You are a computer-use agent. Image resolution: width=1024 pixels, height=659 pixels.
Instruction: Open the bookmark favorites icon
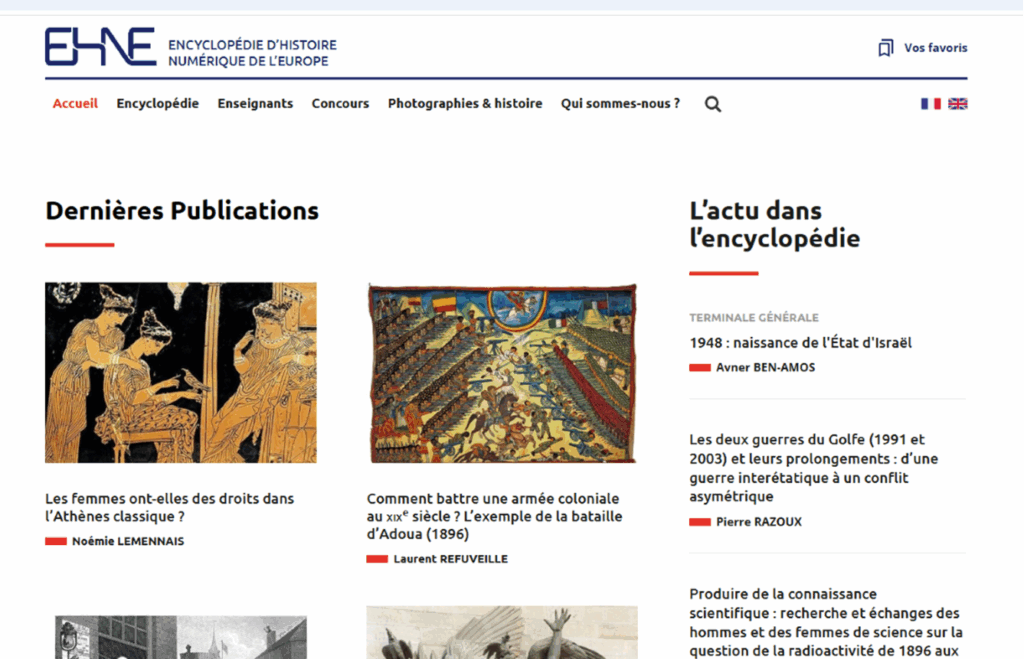click(x=886, y=48)
